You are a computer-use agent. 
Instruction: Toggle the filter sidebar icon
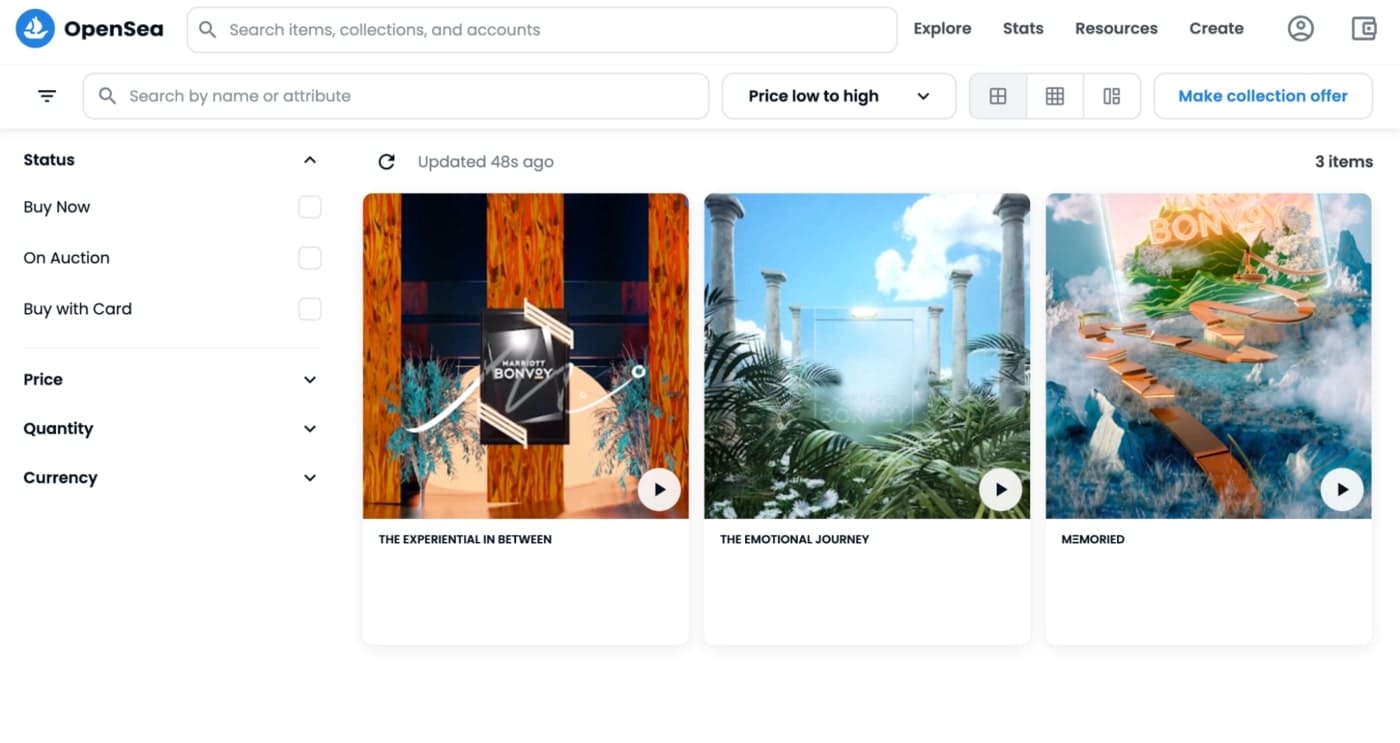47,96
